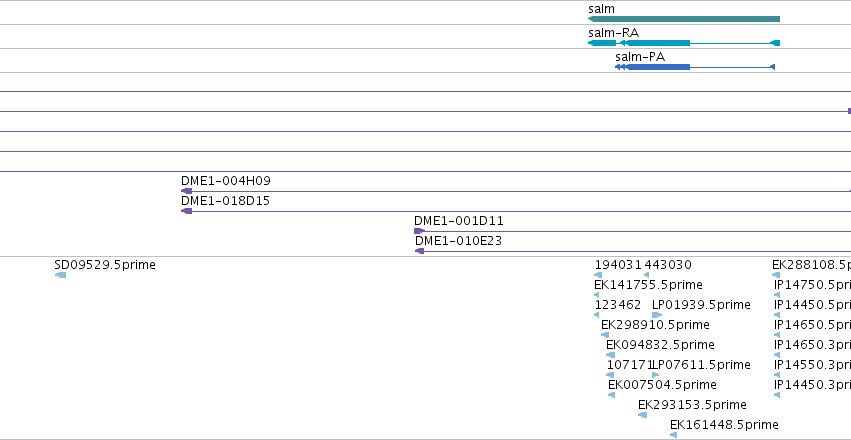Select the EK288108.5p EST label
The height and width of the screenshot is (440, 851).
pyautogui.click(x=811, y=265)
